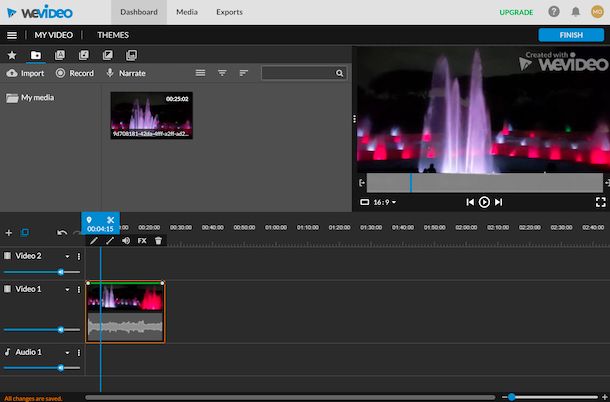This screenshot has width=610, height=402.
Task: Go to the Dashboard tab
Action: [139, 12]
